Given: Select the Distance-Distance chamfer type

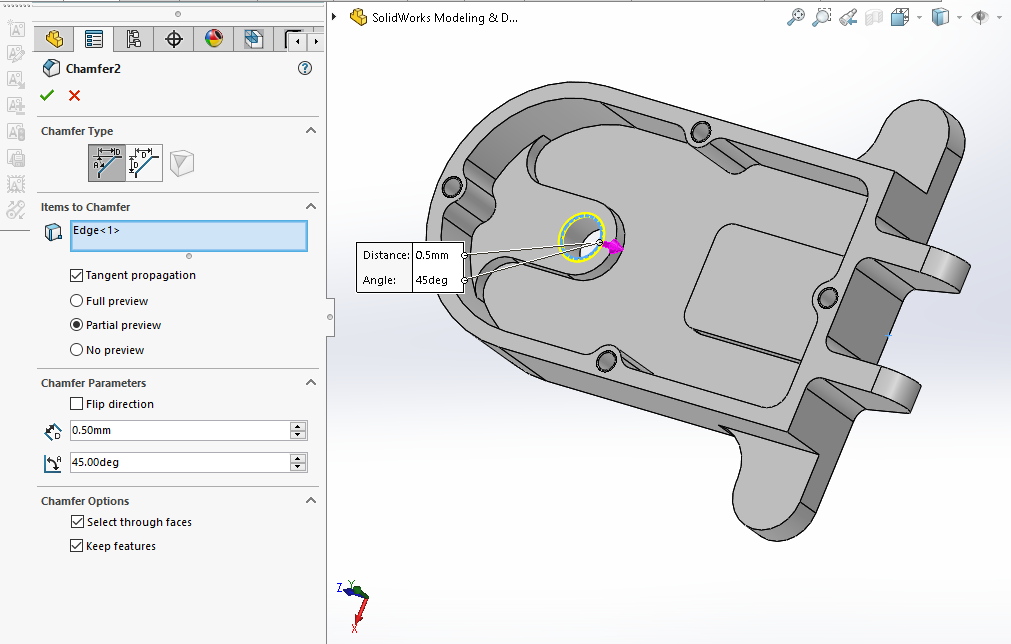Looking at the screenshot, I should click(x=145, y=162).
